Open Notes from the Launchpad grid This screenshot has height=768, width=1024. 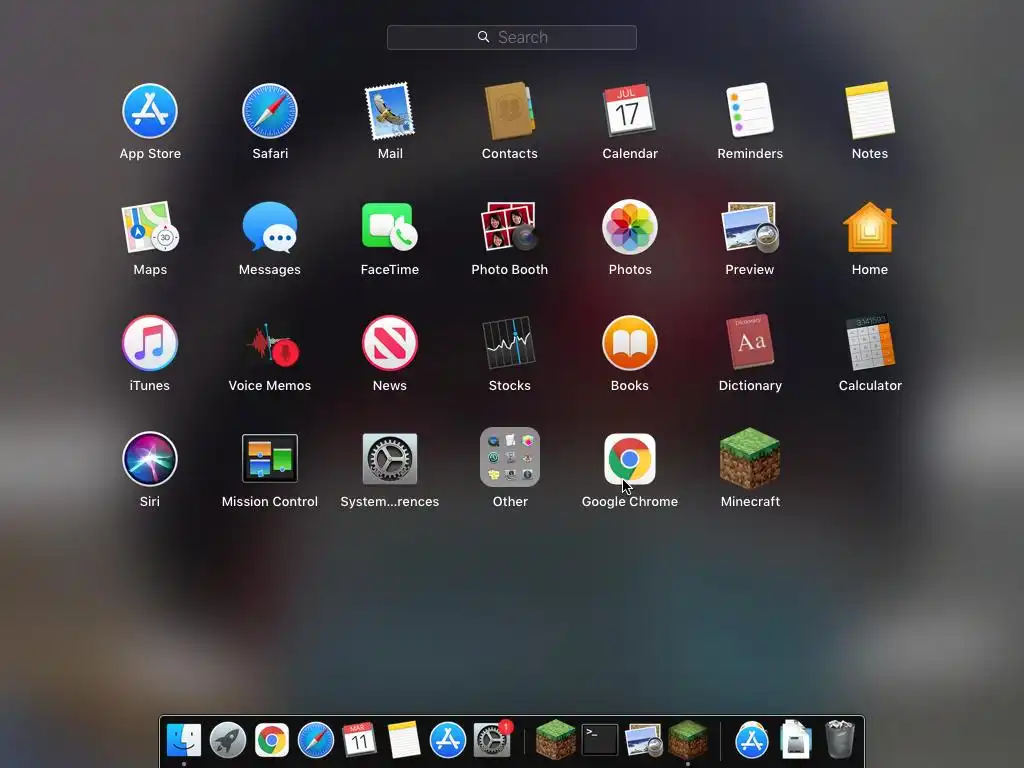coord(870,110)
